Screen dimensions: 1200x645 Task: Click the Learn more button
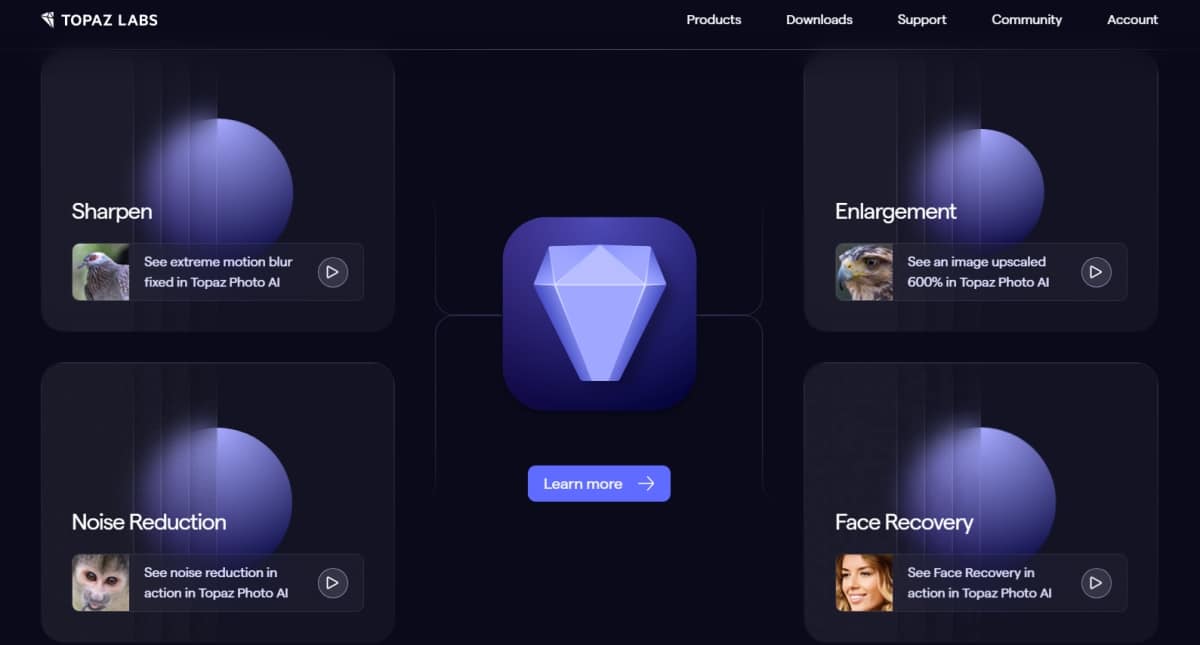[599, 484]
